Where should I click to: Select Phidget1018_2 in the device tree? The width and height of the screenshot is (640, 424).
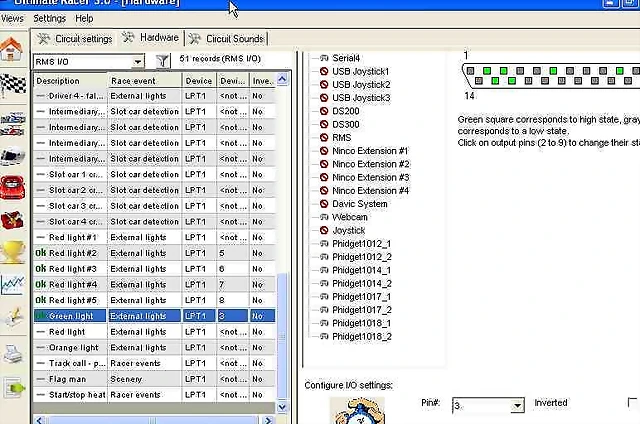362,337
